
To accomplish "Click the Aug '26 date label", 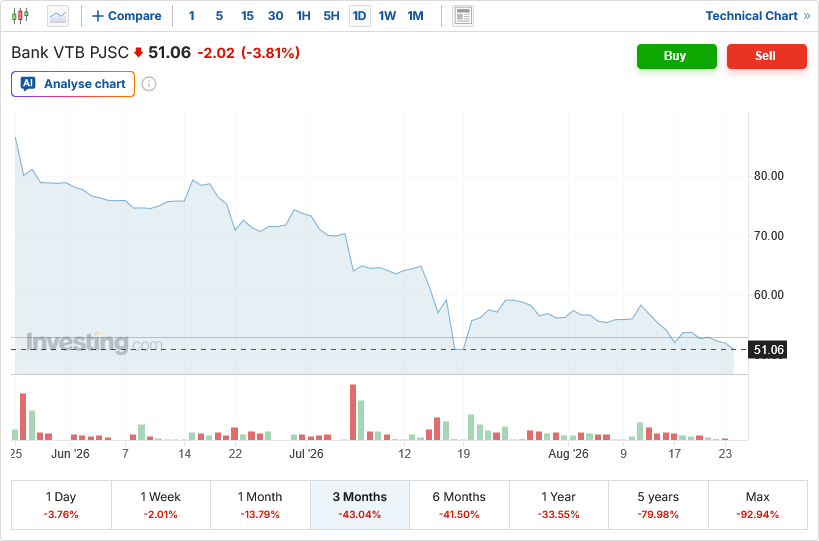I will click(x=568, y=454).
